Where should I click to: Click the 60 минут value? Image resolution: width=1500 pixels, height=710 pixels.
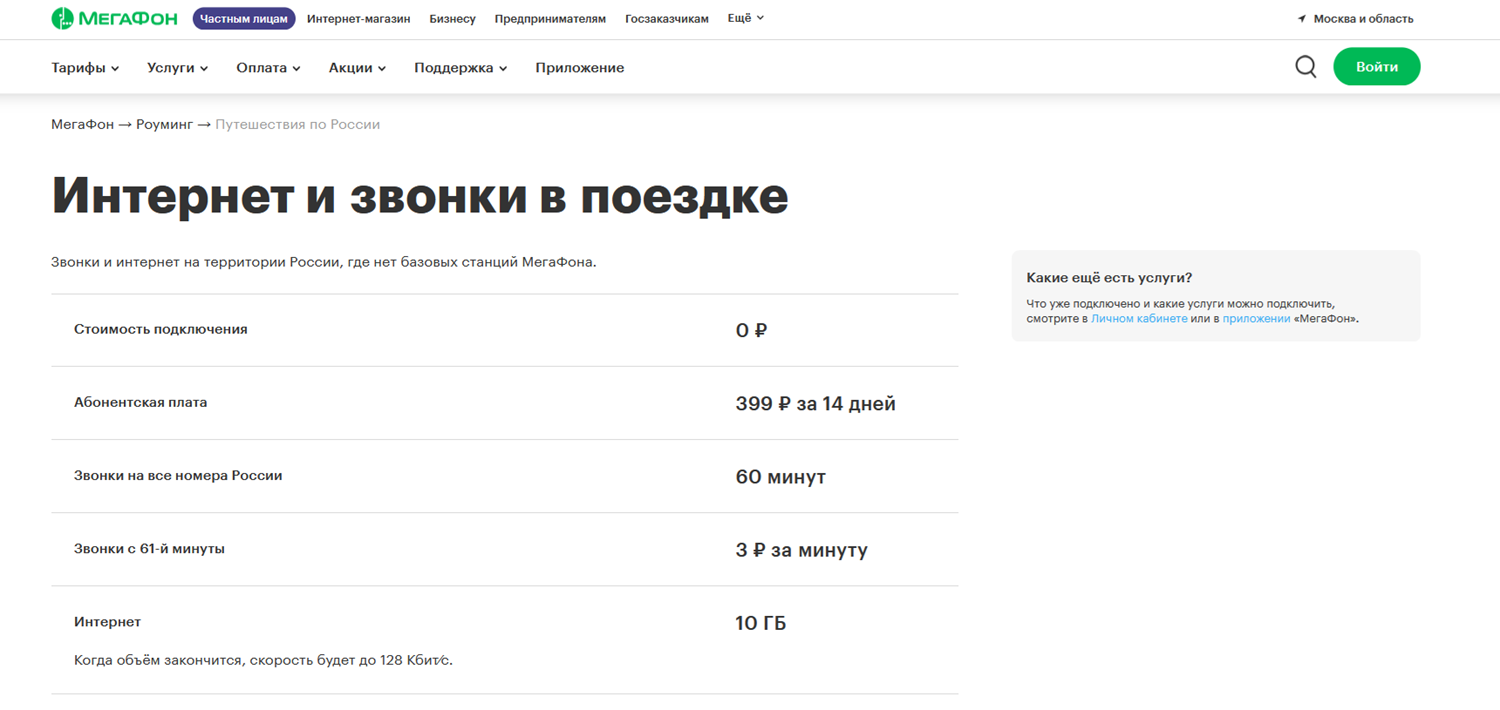[x=781, y=477]
